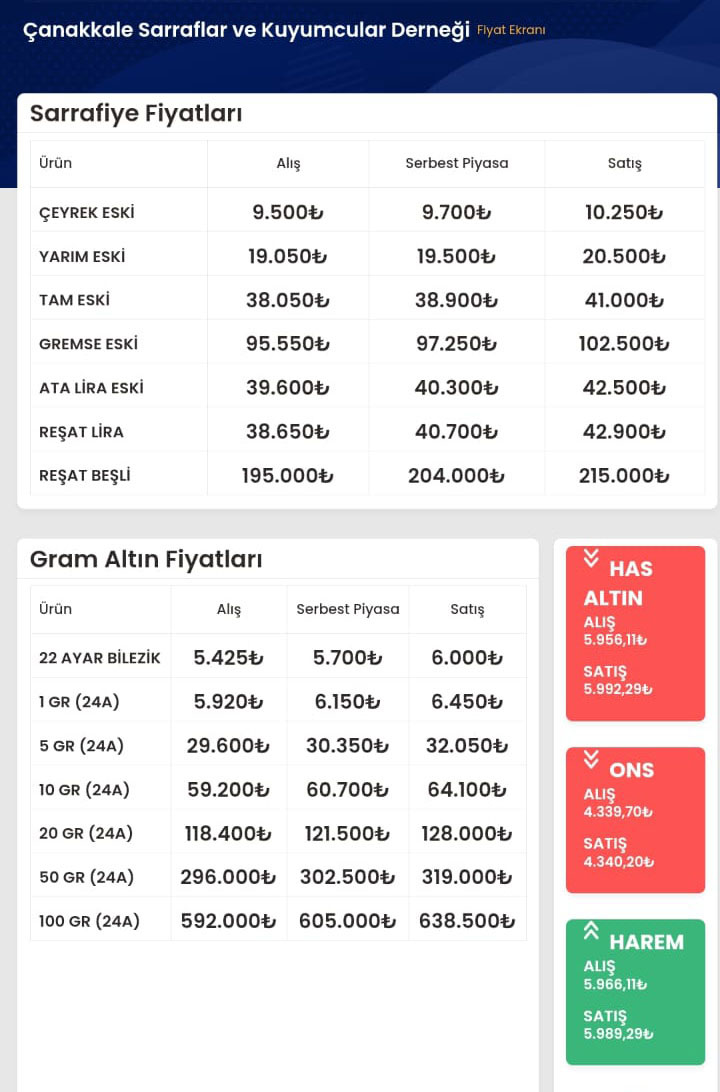Select the Gram Altın Fiyatları section heading
The width and height of the screenshot is (720, 1092).
[146, 559]
